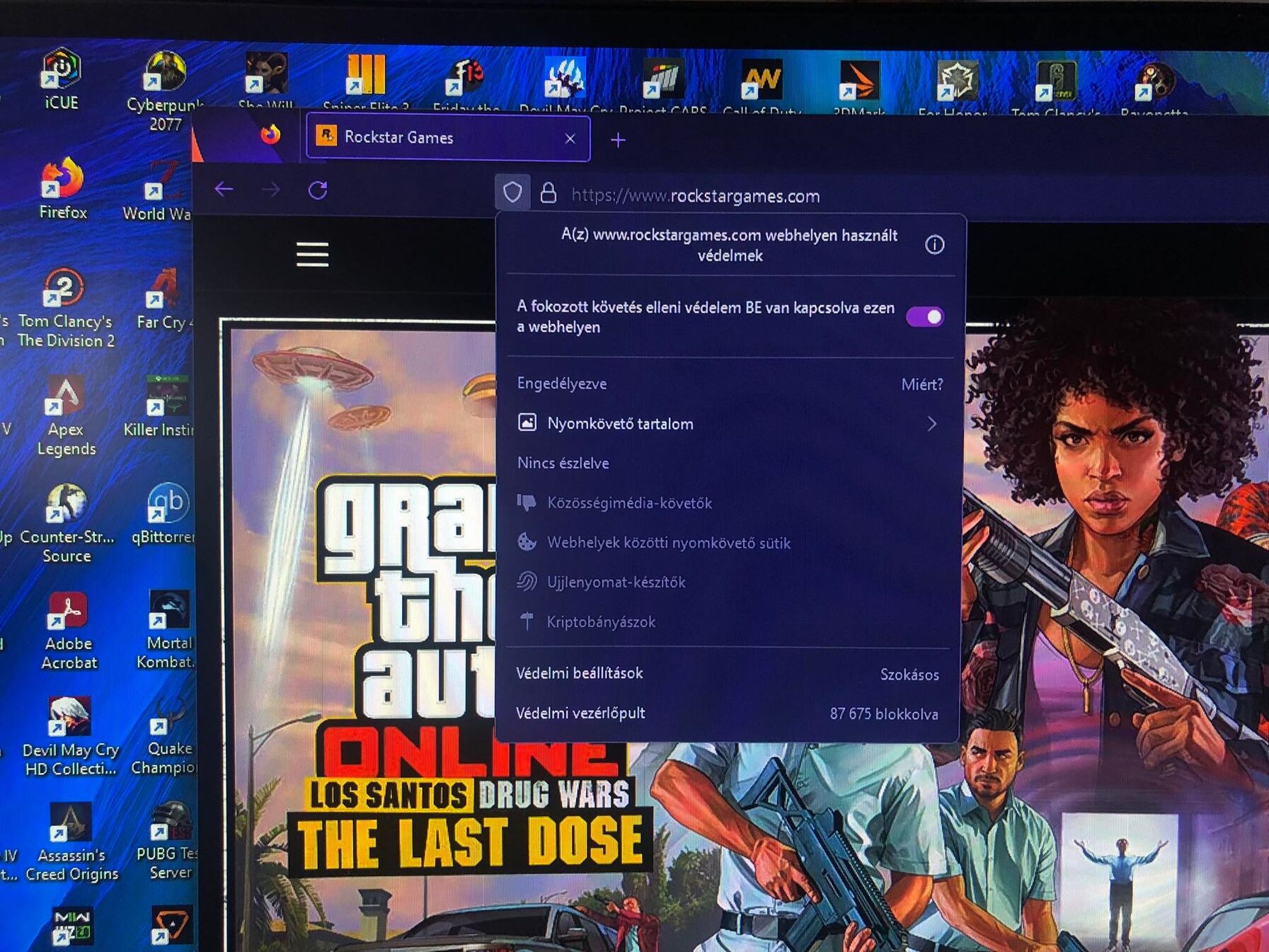
Task: Click the tracking protection shield icon
Action: [x=512, y=192]
